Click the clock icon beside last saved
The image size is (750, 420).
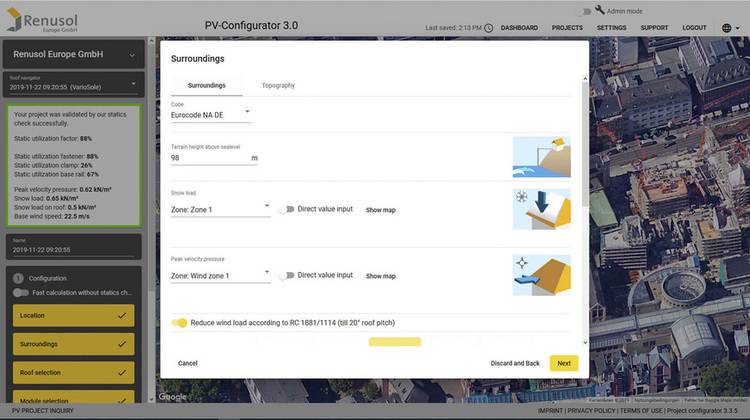point(488,28)
